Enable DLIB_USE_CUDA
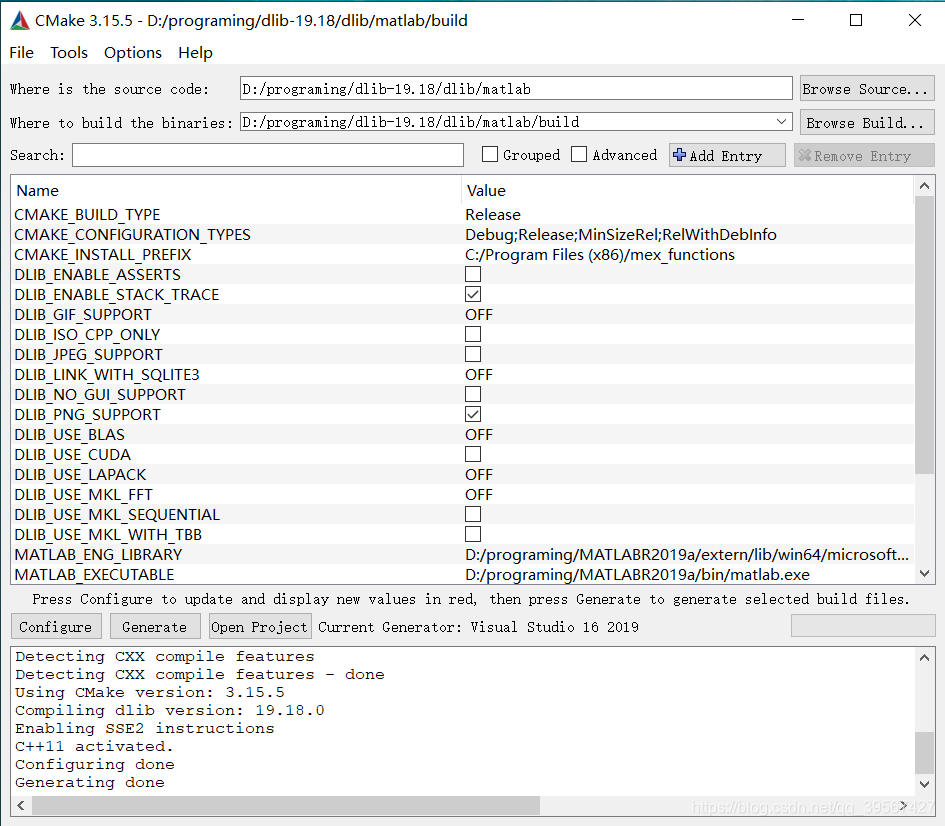945x826 pixels. pos(472,454)
